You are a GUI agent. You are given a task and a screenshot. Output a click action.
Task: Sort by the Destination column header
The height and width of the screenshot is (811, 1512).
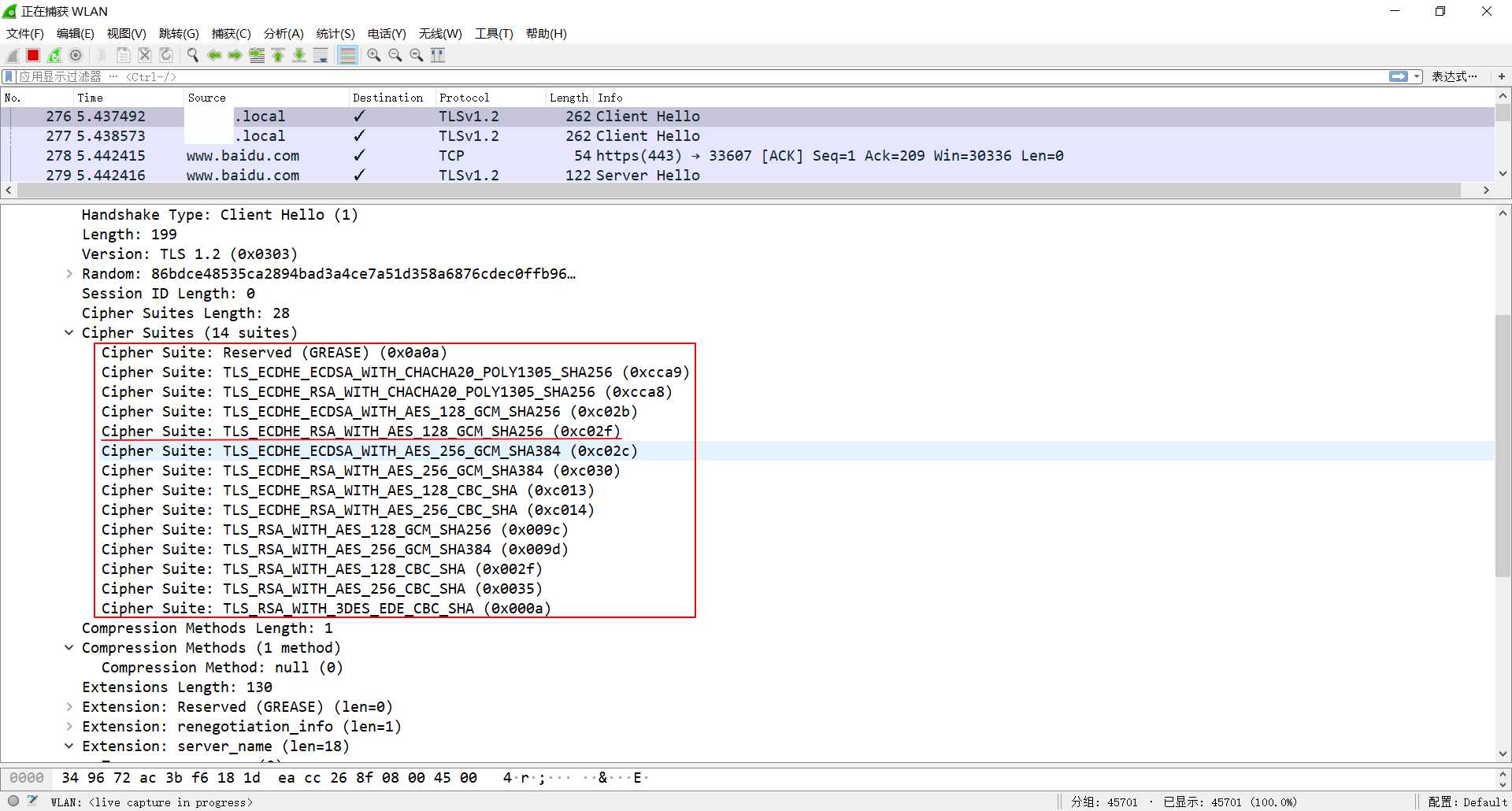pos(391,98)
